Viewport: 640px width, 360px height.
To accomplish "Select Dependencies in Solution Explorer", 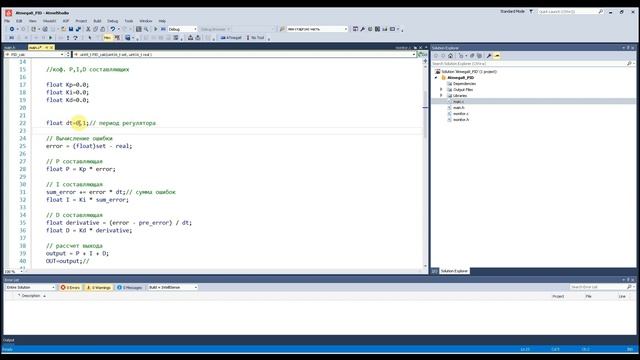I will point(464,84).
